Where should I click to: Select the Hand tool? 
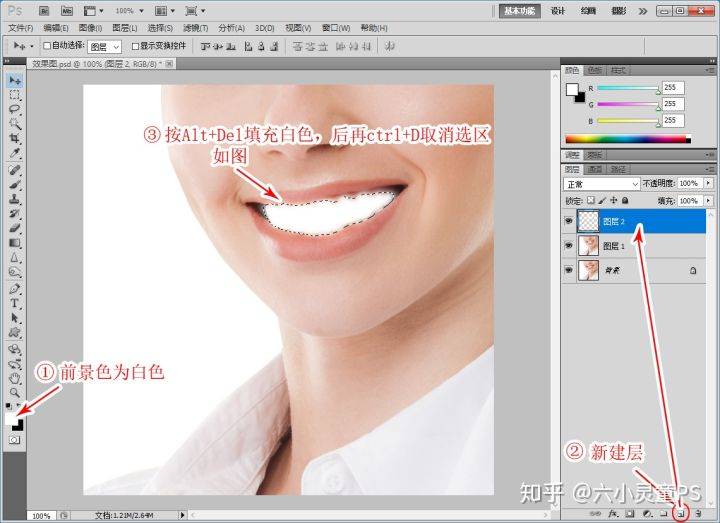[15, 378]
